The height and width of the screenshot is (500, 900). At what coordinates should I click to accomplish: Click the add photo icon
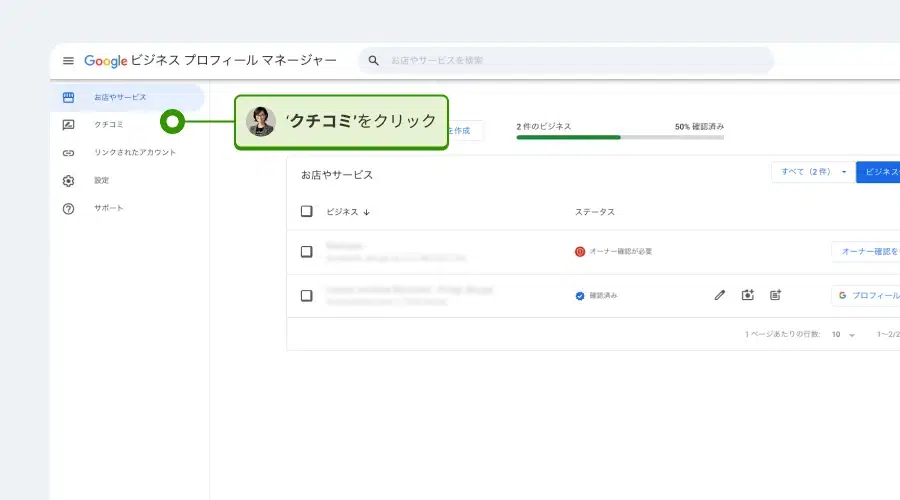tap(747, 295)
